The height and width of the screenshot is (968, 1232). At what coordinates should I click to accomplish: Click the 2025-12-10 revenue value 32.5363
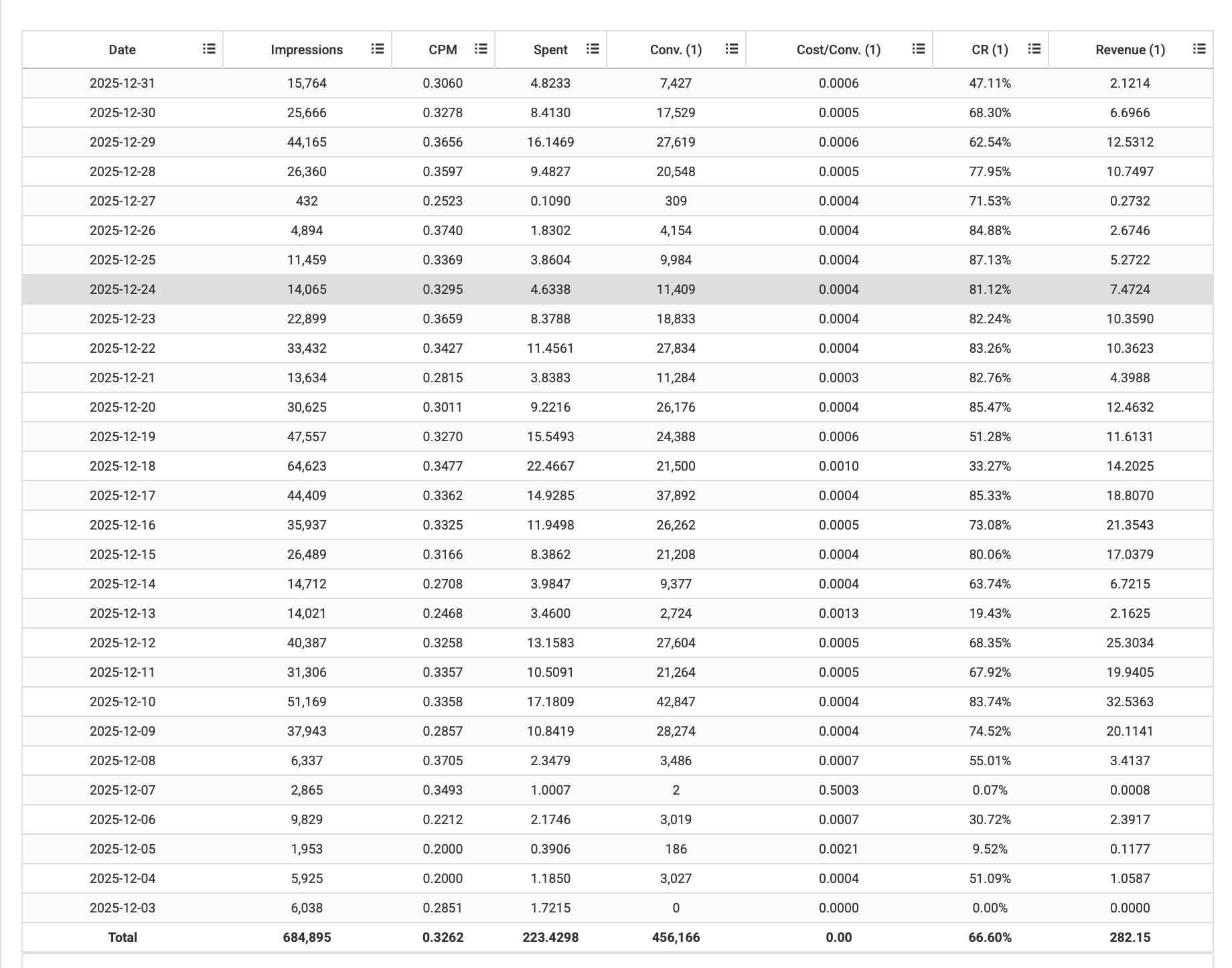(x=1130, y=702)
